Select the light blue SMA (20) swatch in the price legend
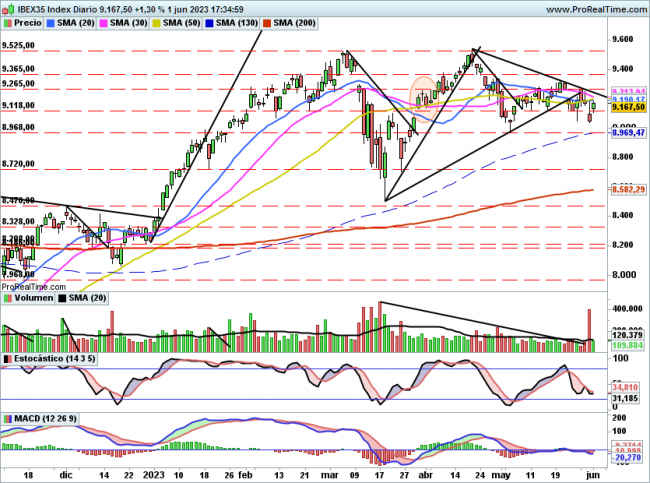This screenshot has height=483, width=650. 51,23
